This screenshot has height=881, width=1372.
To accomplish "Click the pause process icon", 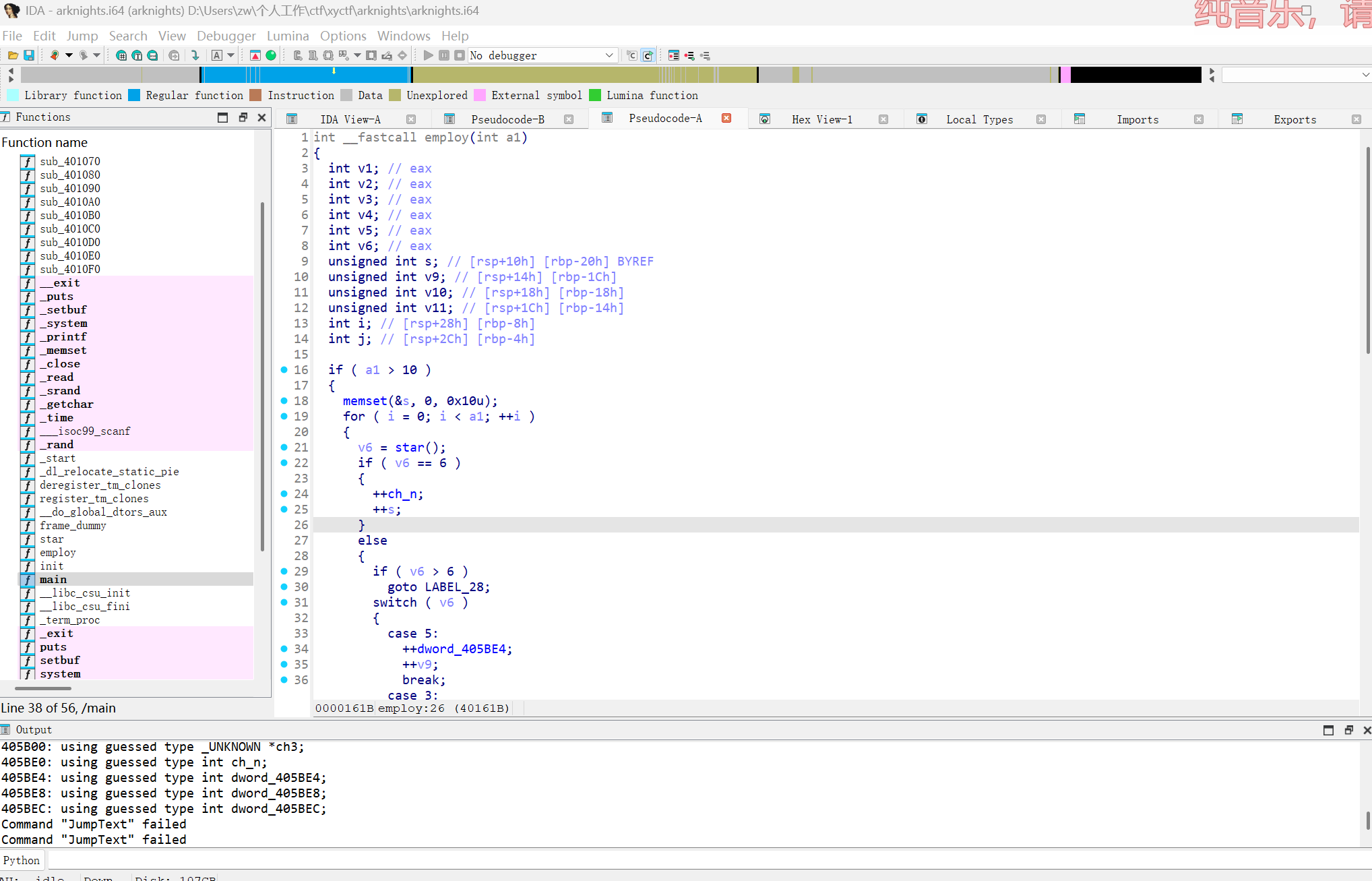I will (x=444, y=55).
